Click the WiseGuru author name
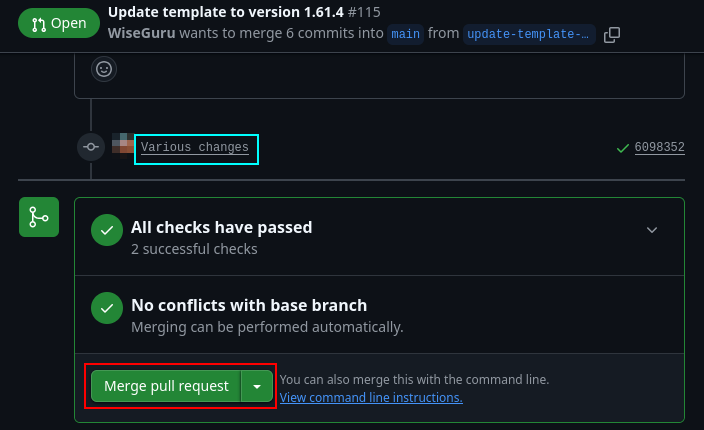704x430 pixels. click(x=140, y=34)
